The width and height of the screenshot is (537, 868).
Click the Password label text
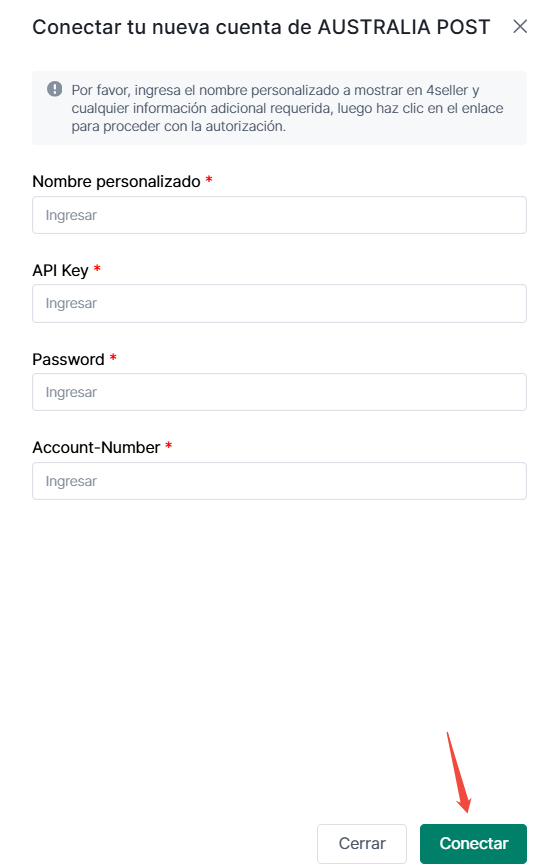(x=68, y=359)
